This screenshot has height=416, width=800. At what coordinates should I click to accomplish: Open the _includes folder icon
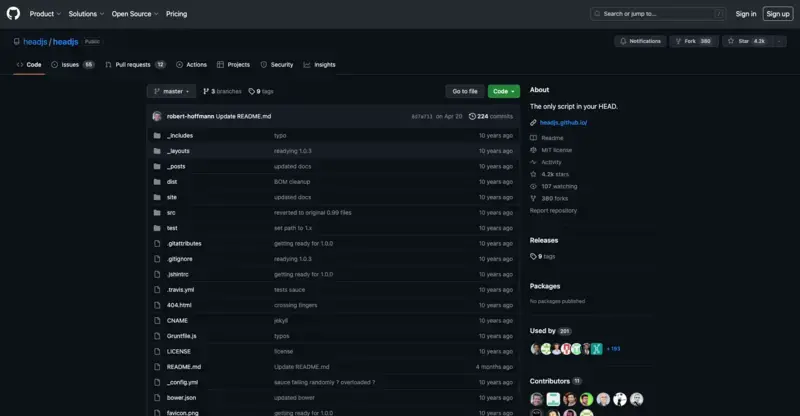point(157,135)
